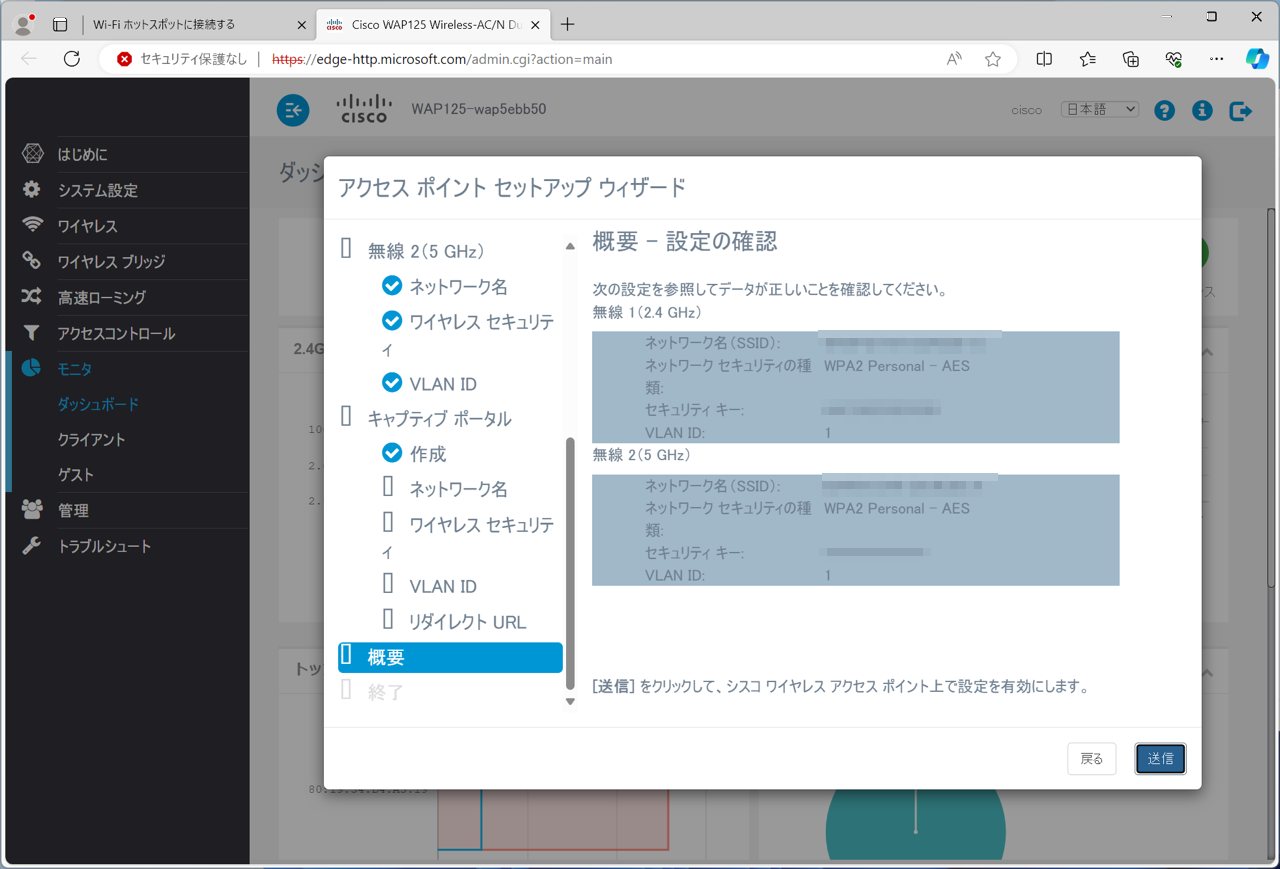Click the モニタ pie chart icon
This screenshot has width=1280, height=869.
(32, 368)
